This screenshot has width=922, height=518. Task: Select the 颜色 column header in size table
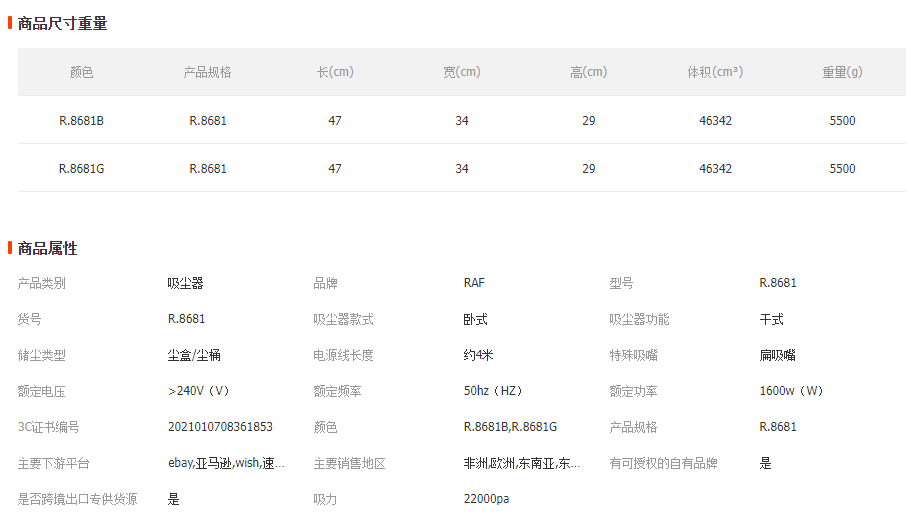[81, 72]
